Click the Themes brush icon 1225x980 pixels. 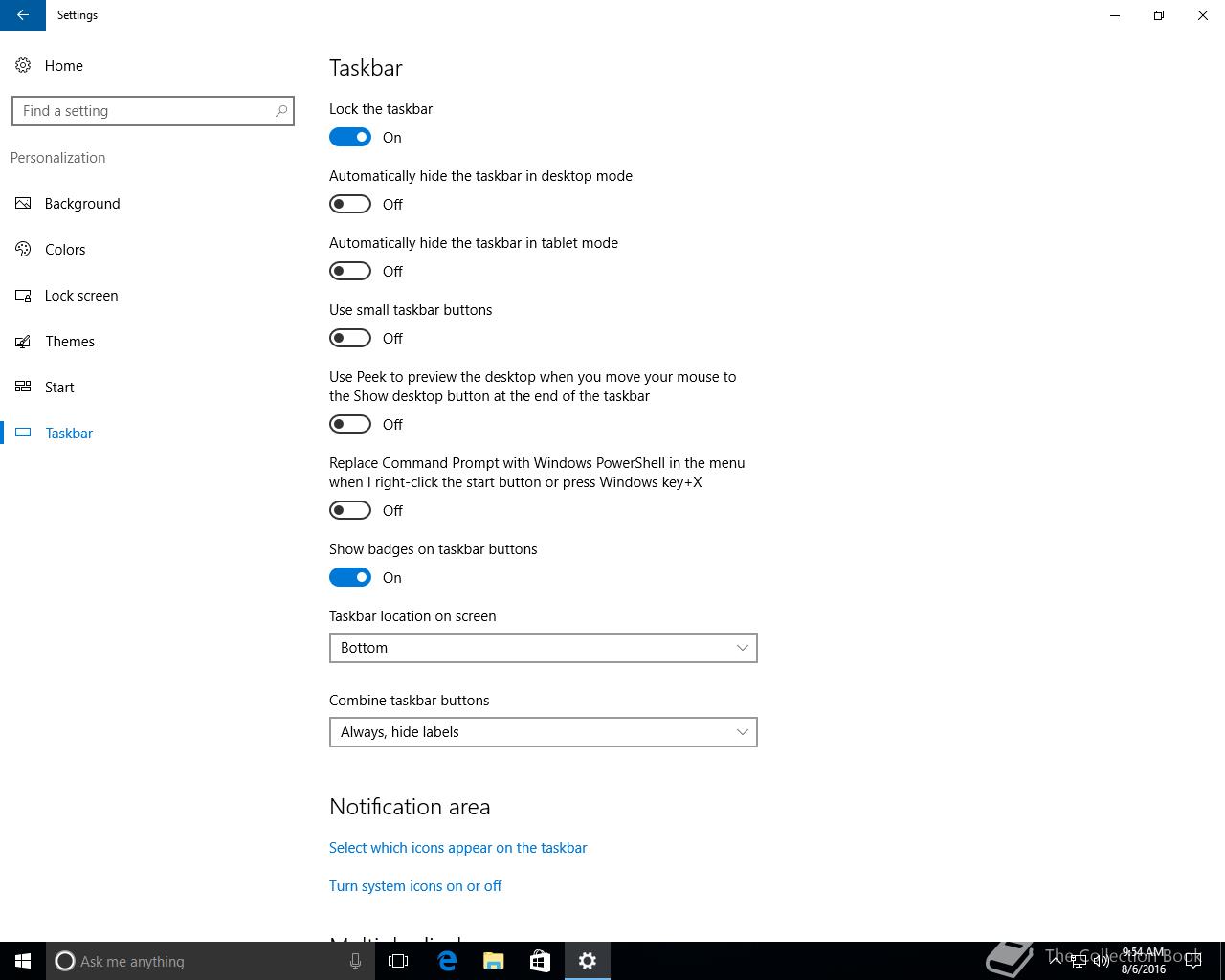[x=23, y=341]
